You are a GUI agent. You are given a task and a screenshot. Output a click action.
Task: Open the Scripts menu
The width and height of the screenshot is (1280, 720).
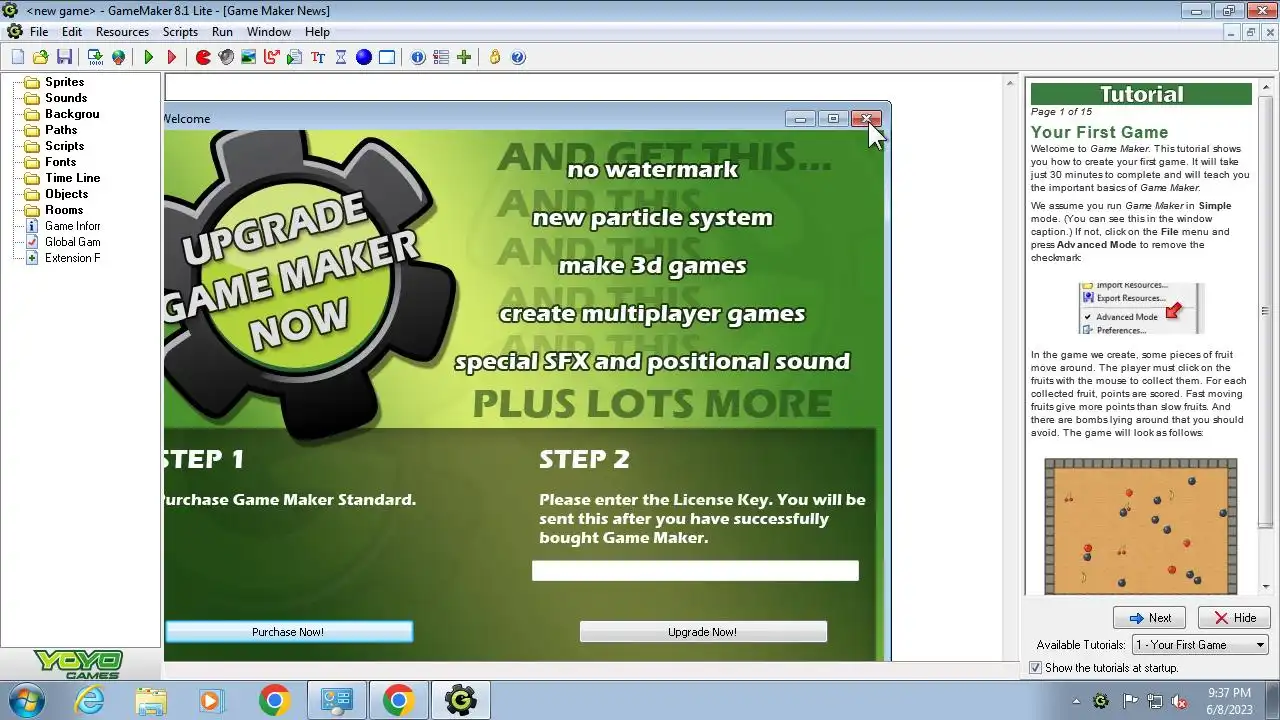180,32
